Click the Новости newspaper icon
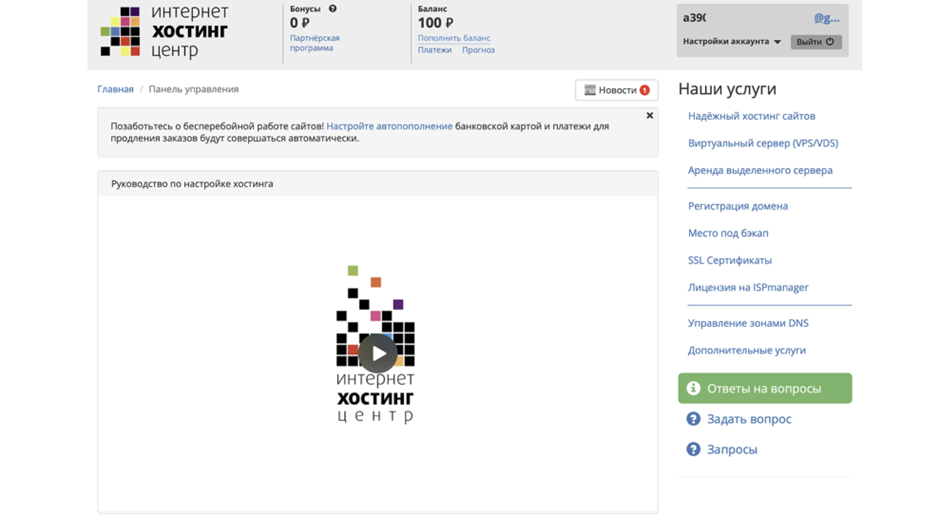 (x=590, y=90)
